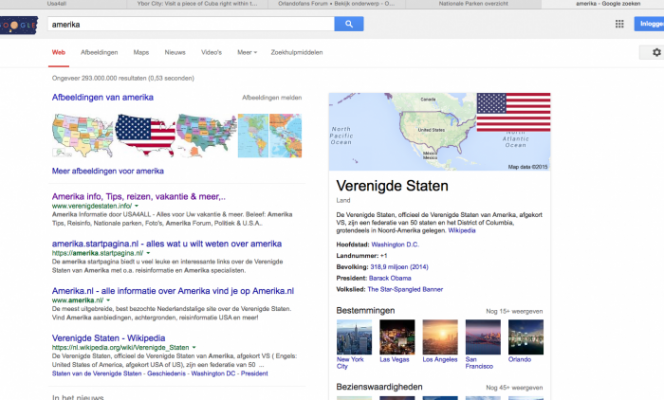Open the Orlando destination thumbnail
The image size is (664, 400).
tap(526, 337)
